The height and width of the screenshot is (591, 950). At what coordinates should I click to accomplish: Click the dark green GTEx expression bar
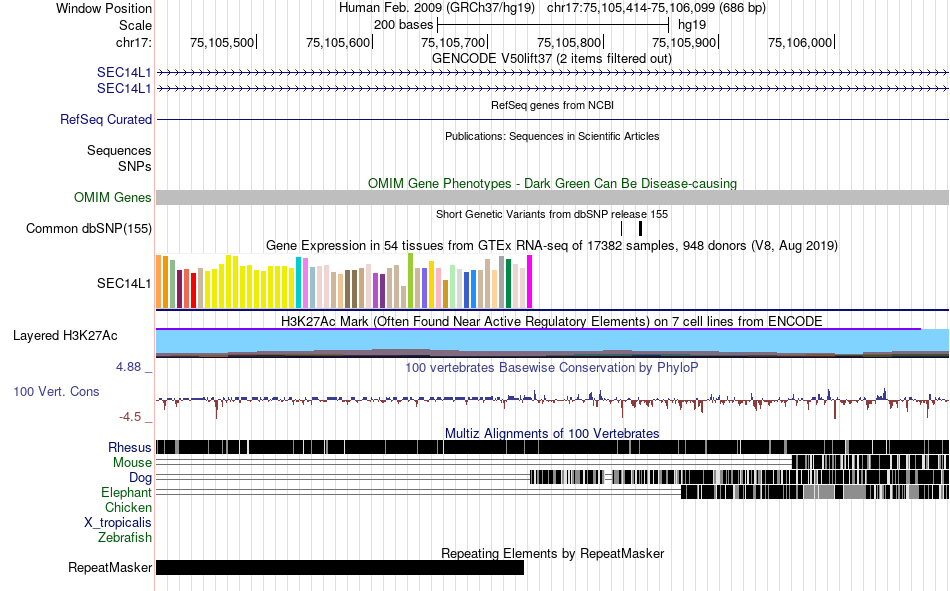click(509, 284)
